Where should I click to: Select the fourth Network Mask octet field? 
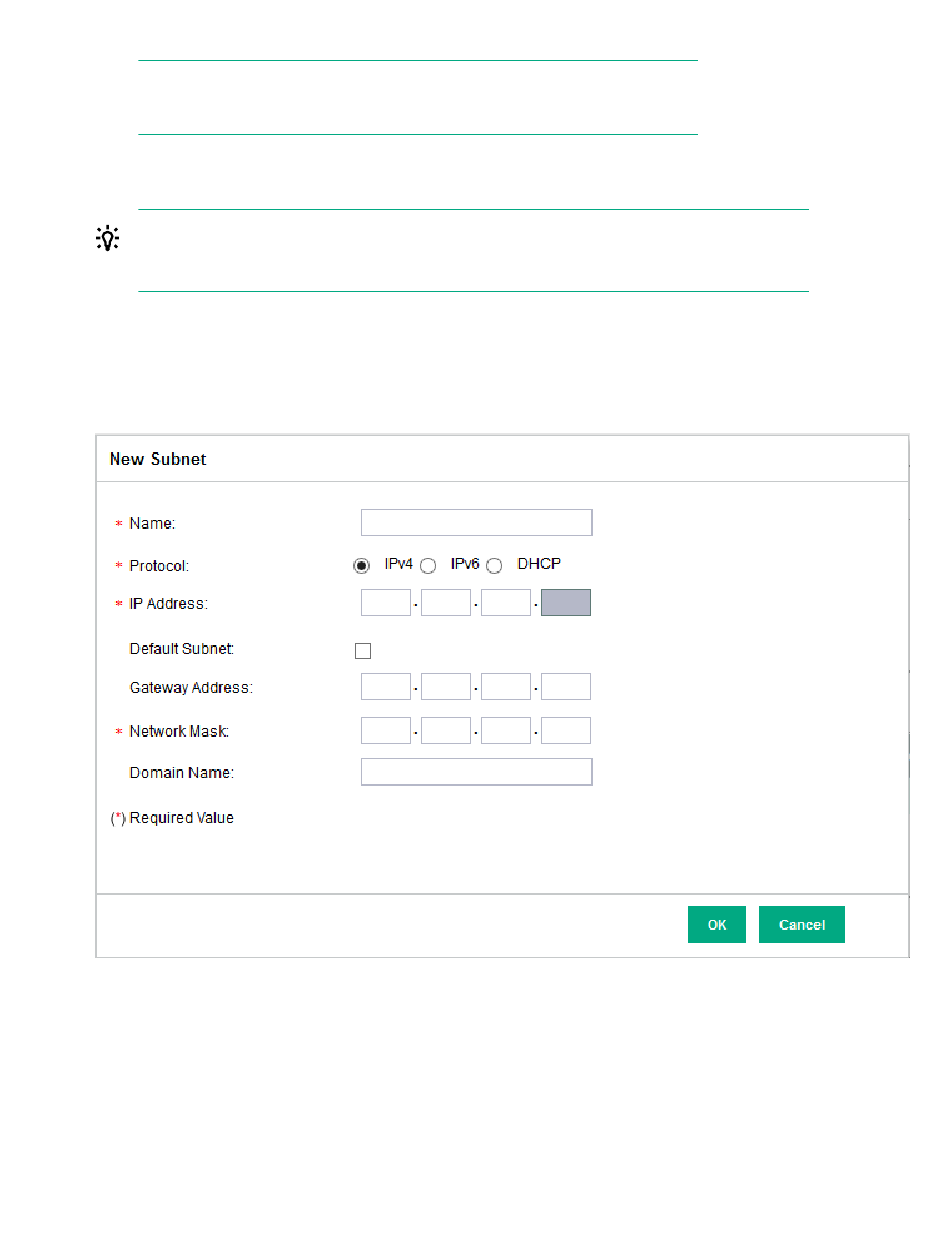tap(566, 731)
